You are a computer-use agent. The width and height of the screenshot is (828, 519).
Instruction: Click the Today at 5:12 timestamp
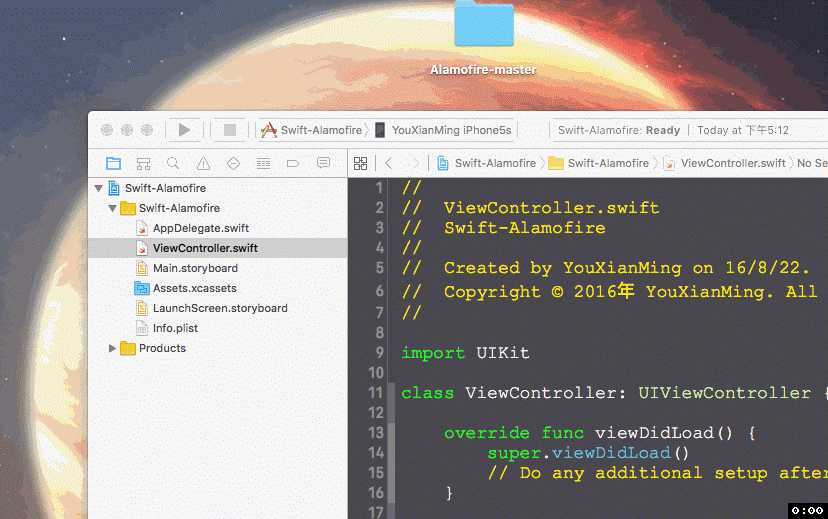[x=742, y=130]
